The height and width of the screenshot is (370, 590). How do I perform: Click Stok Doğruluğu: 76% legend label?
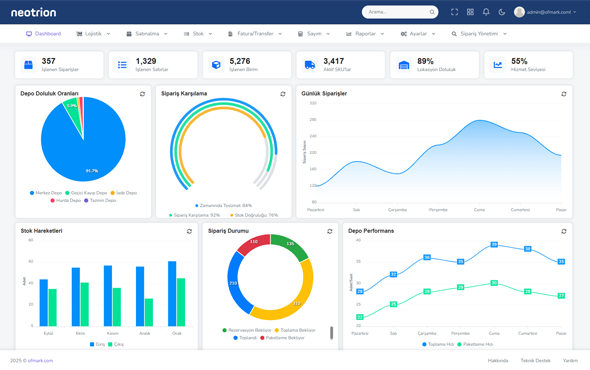click(254, 215)
